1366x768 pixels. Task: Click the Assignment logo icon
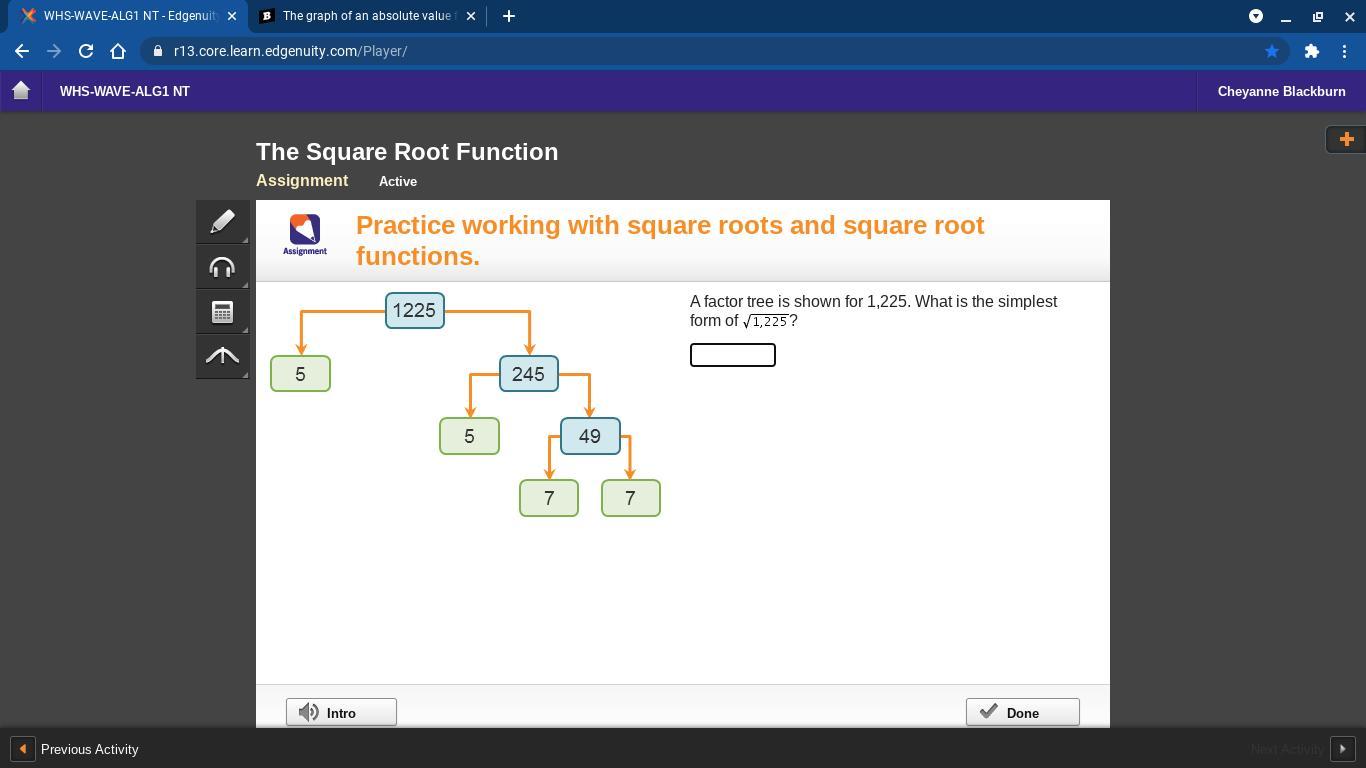[305, 235]
